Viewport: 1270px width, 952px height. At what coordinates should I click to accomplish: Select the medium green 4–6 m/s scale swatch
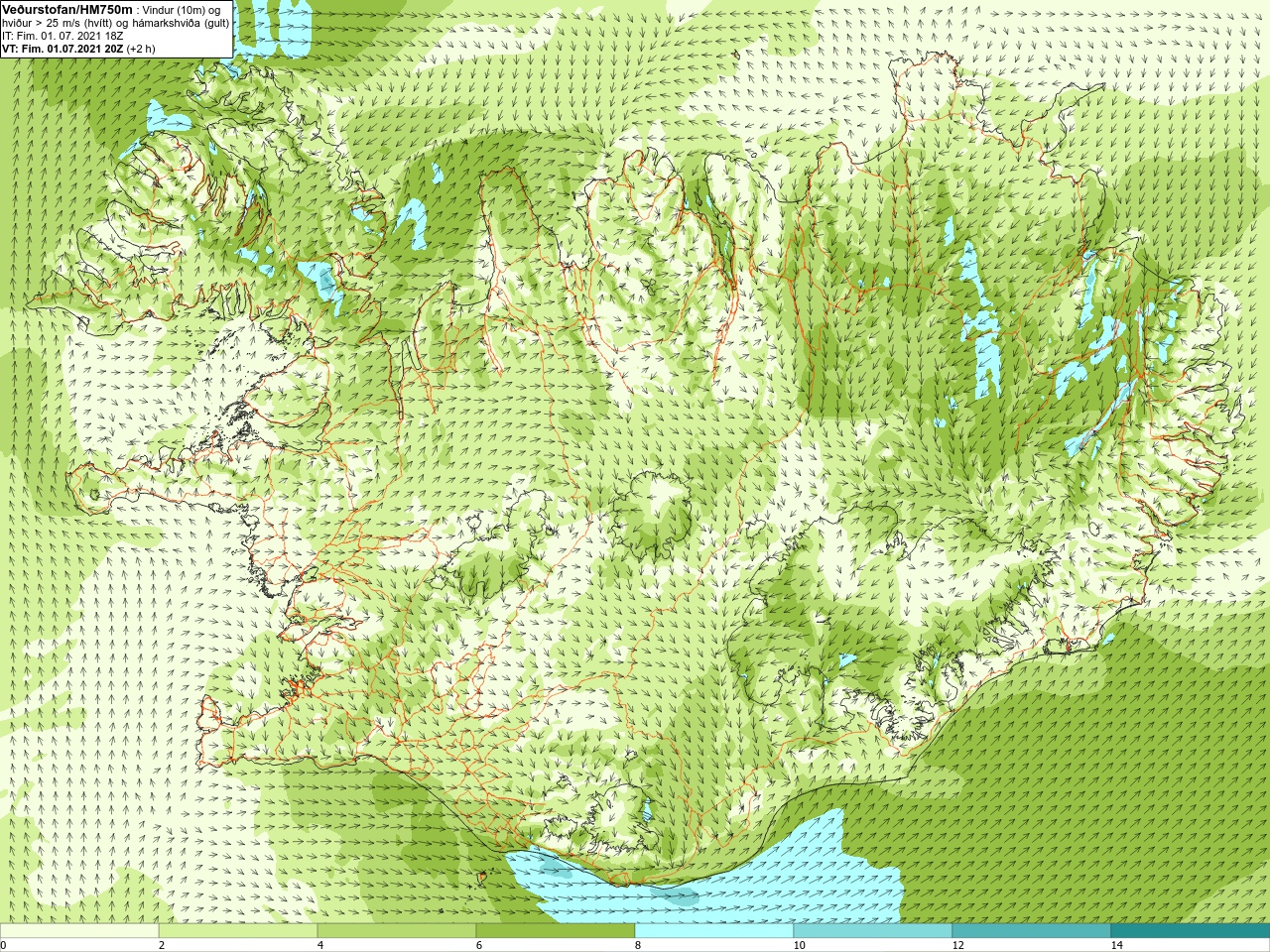point(397,931)
